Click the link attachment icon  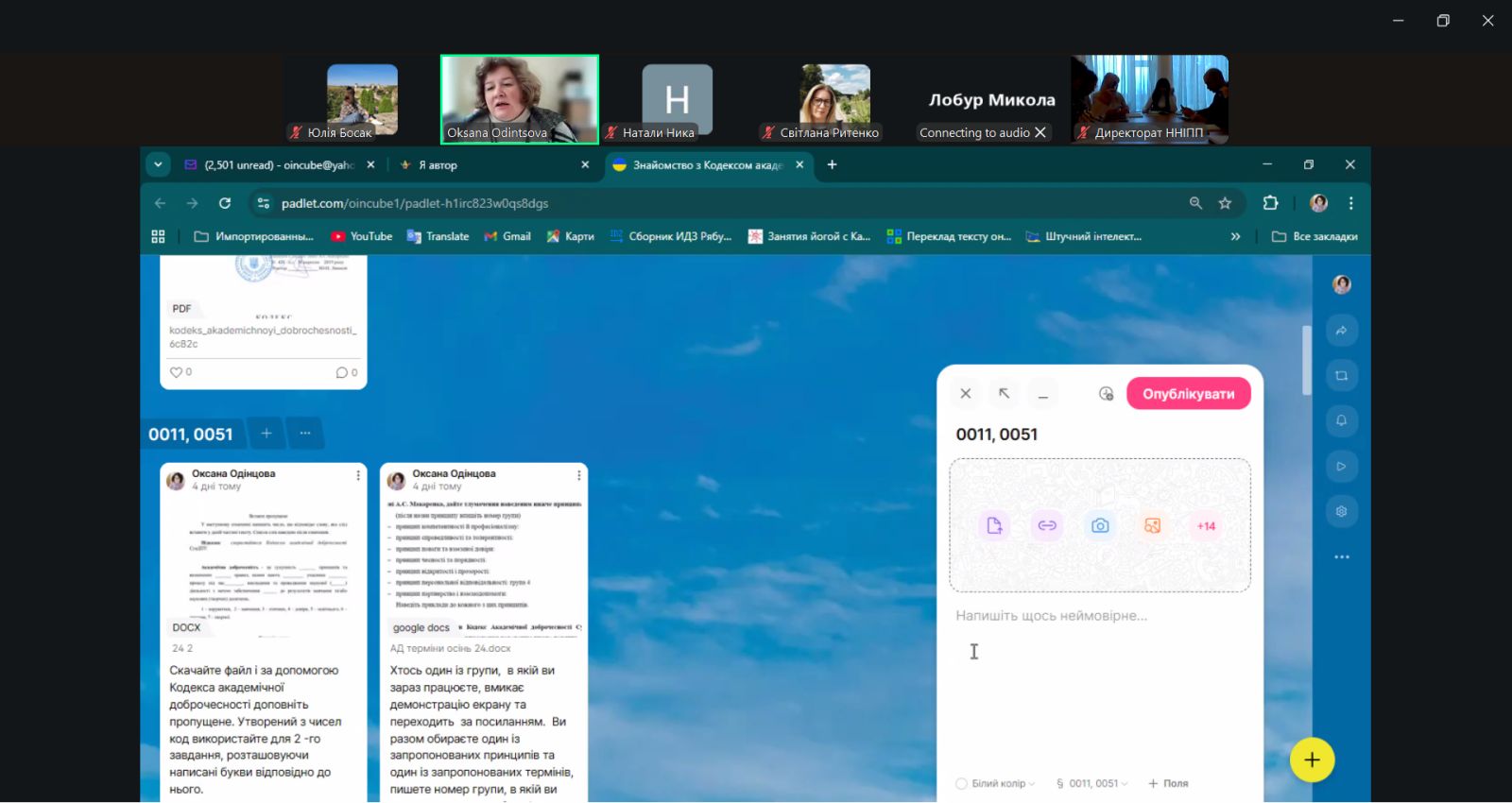(x=1047, y=526)
